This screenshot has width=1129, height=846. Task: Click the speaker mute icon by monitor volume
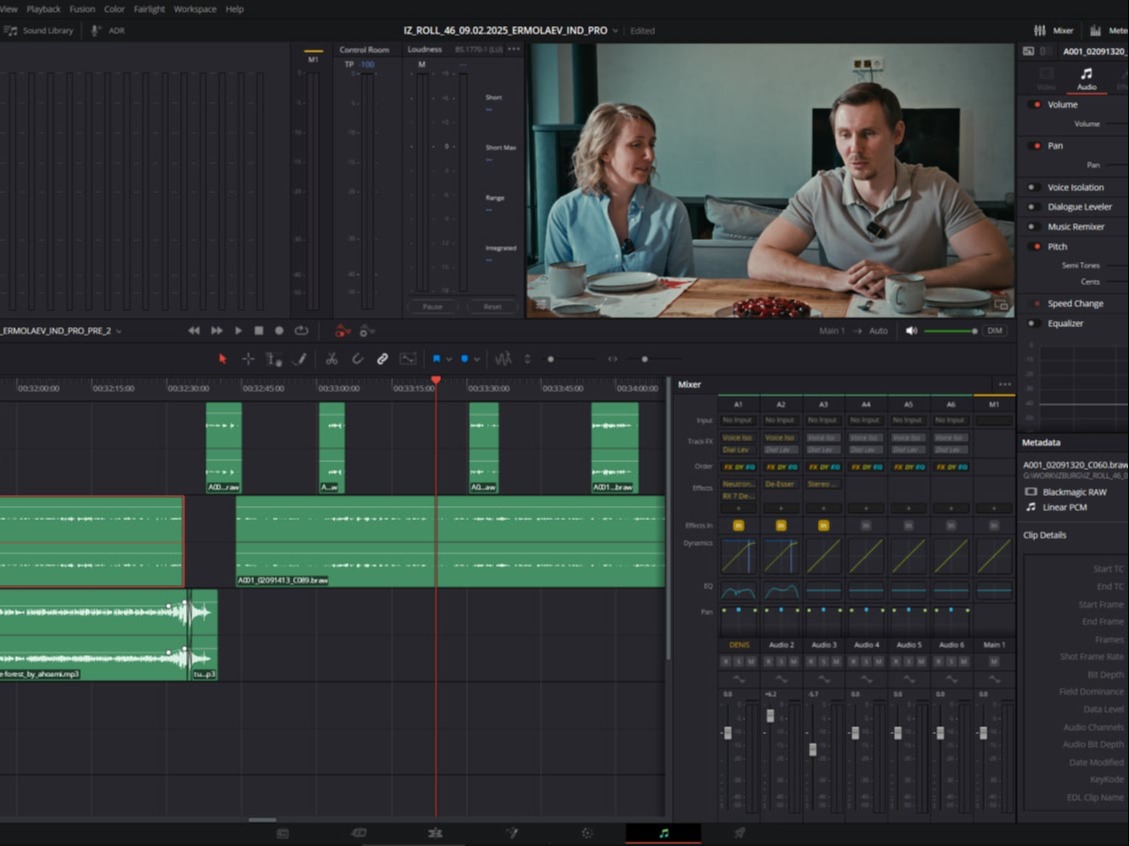coord(912,331)
